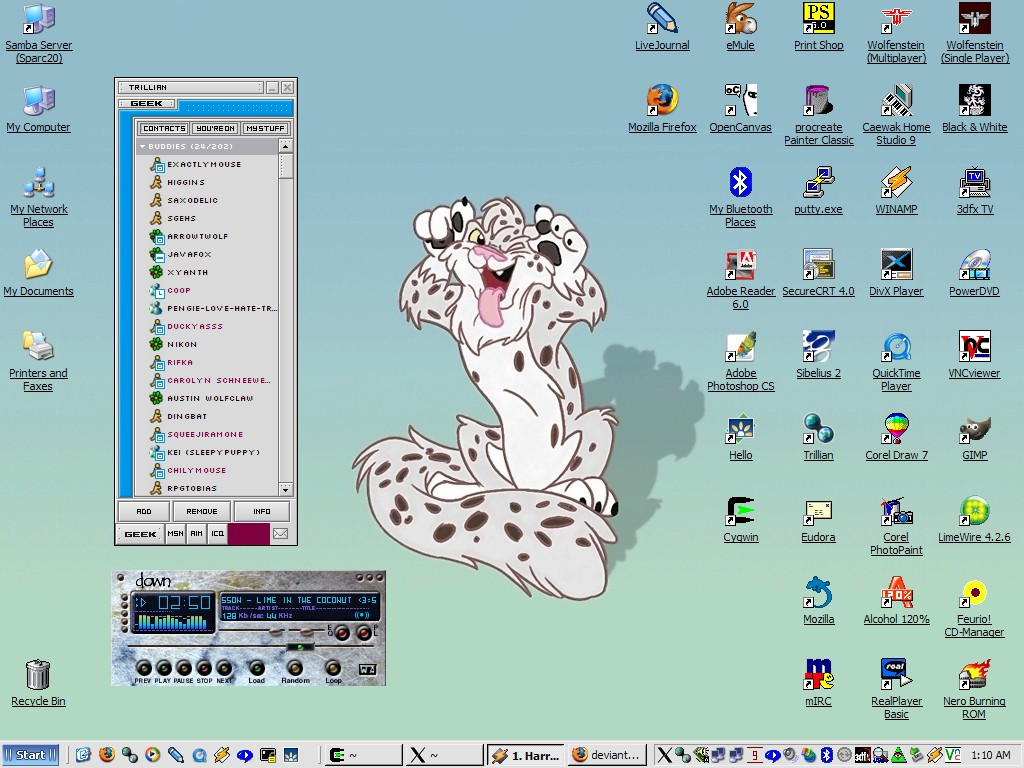Open Alcohol 120% desktop shortcut

pos(896,601)
